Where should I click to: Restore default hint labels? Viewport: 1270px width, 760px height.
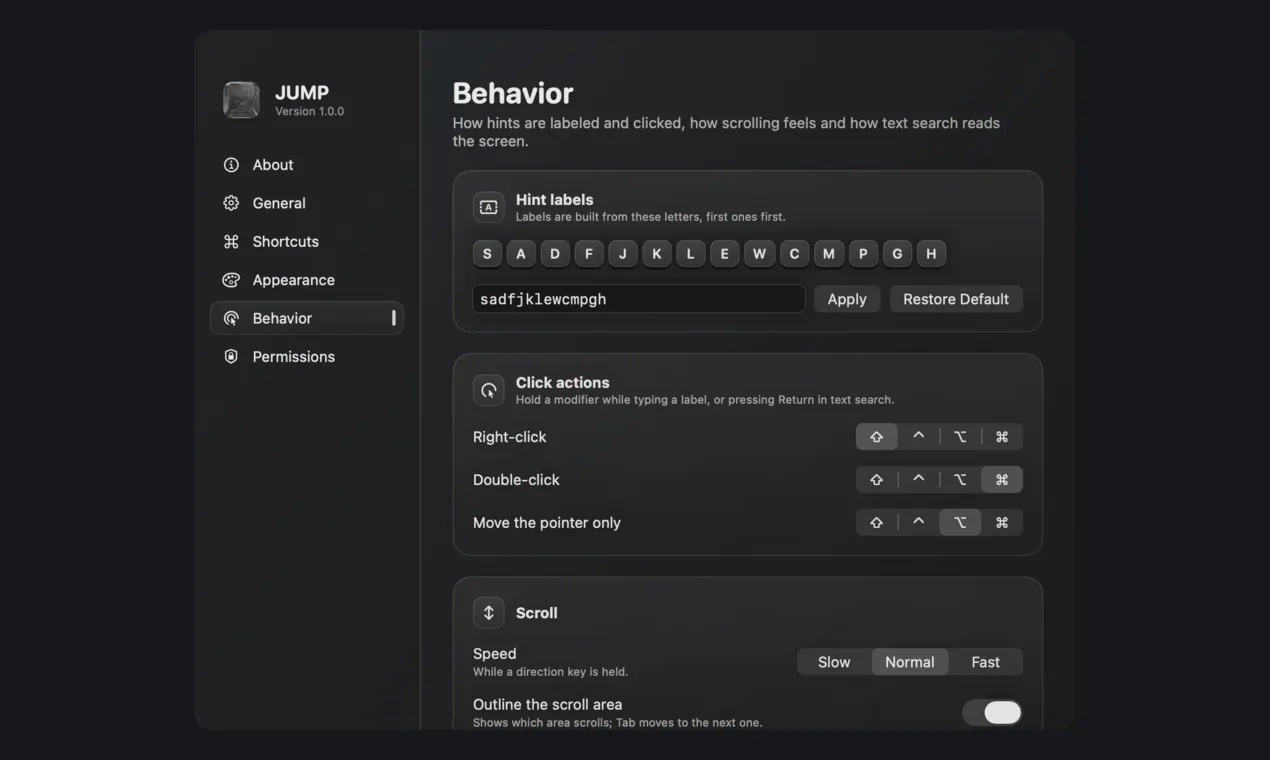(956, 299)
